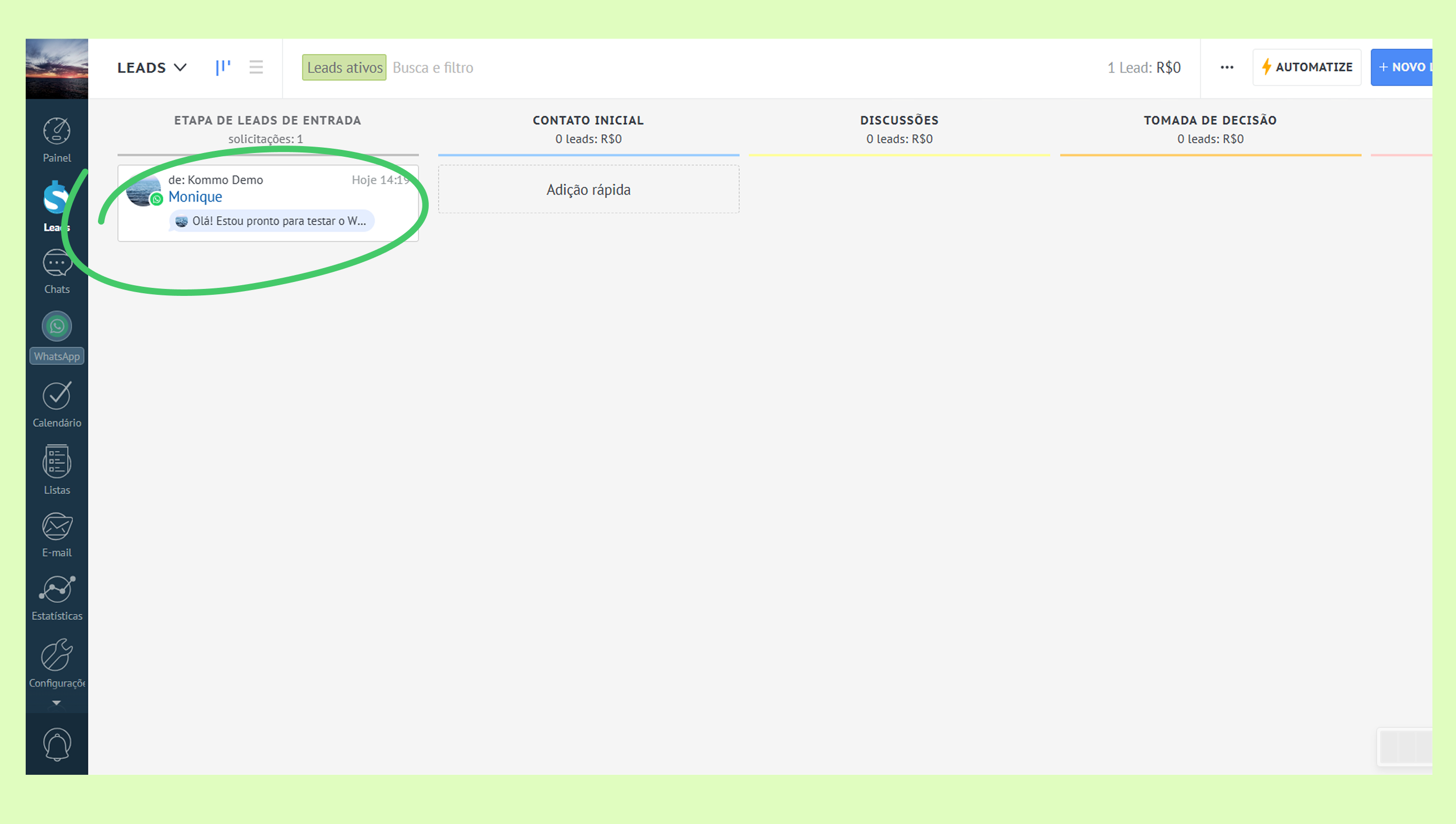This screenshot has width=1456, height=824.
Task: Click the NOVO lead button
Action: (x=1401, y=67)
